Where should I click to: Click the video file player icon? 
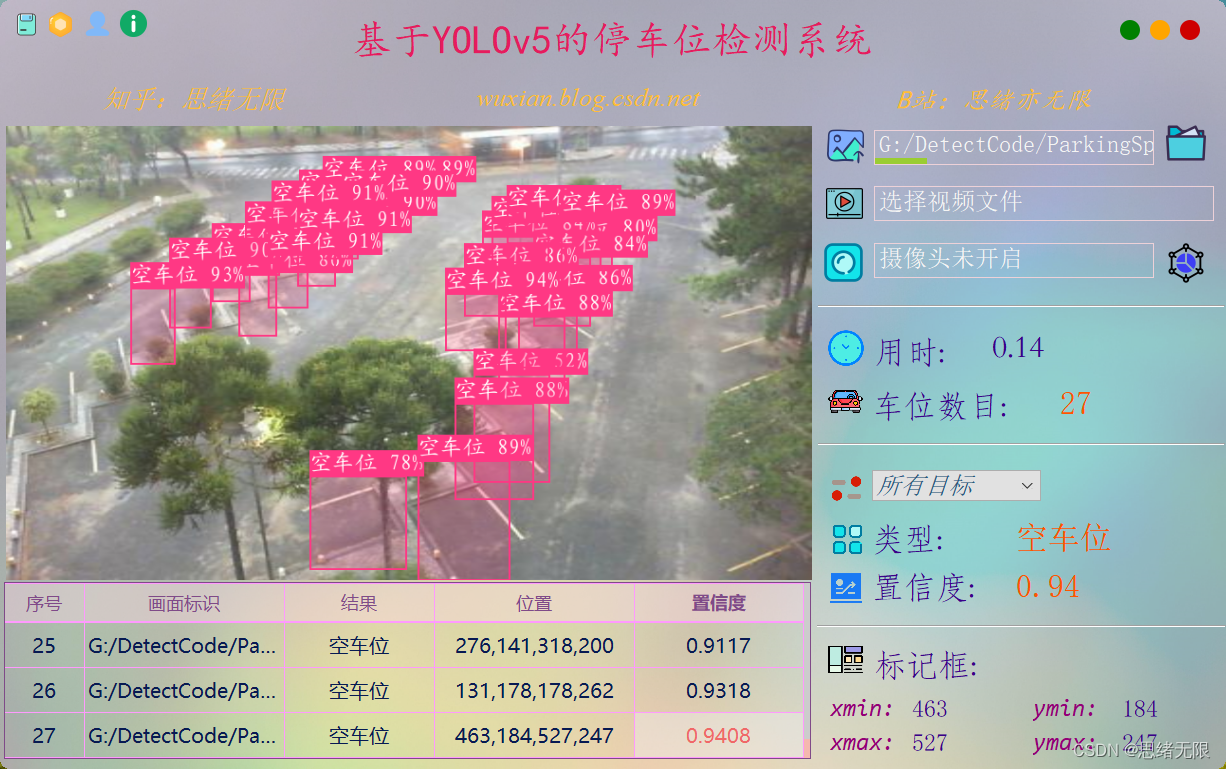(x=844, y=203)
